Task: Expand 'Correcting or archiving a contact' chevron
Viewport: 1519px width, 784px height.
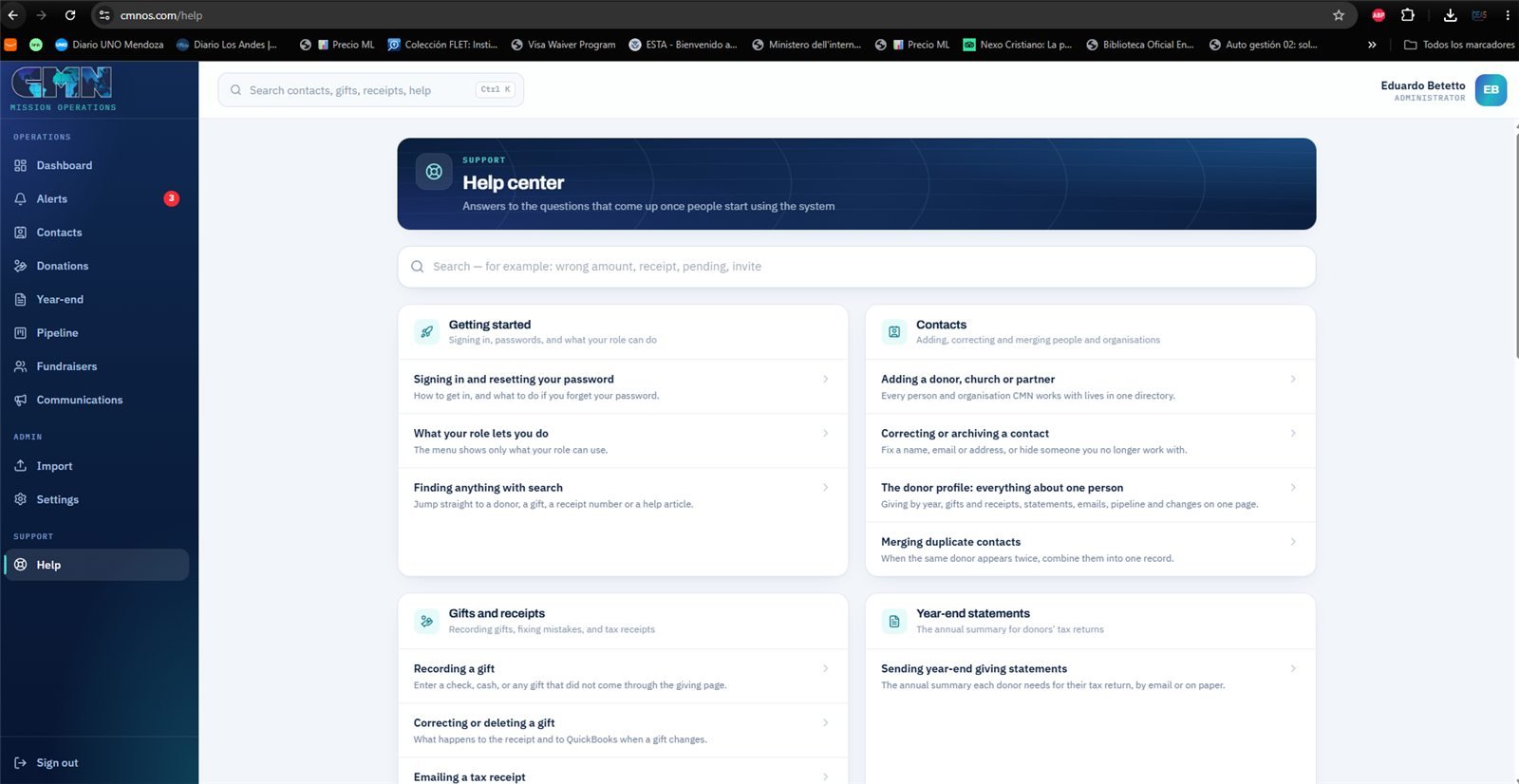Action: pyautogui.click(x=1293, y=434)
